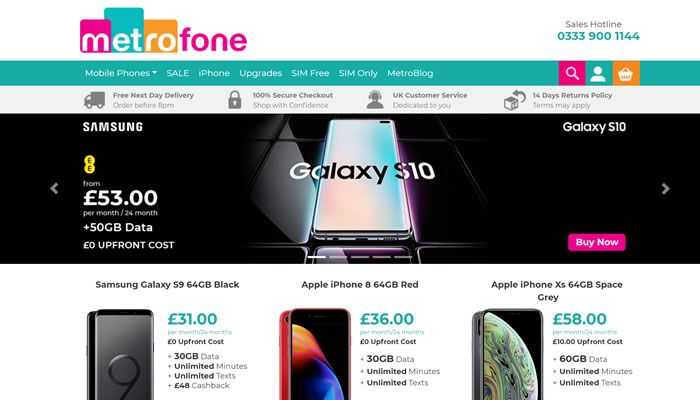This screenshot has height=400, width=700.
Task: Open the SALE menu item
Action: 178,73
